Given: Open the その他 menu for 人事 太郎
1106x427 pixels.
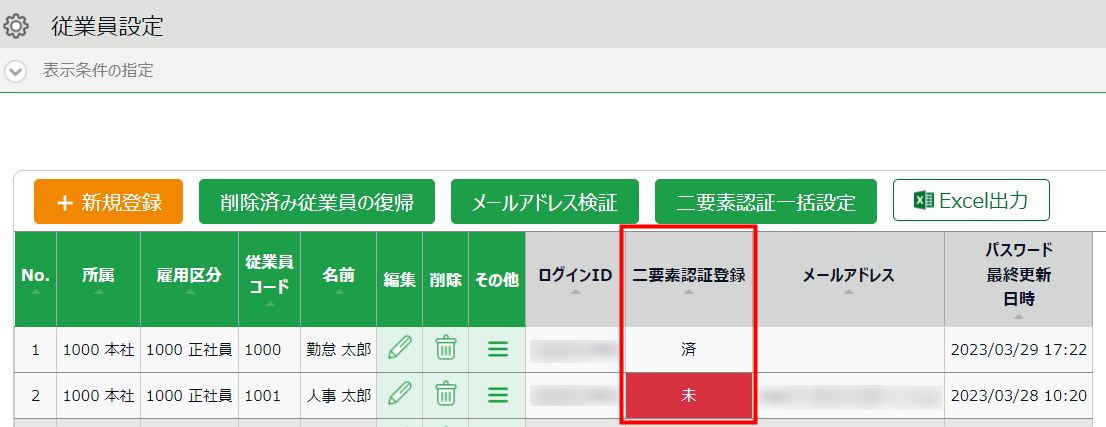Looking at the screenshot, I should 497,395.
